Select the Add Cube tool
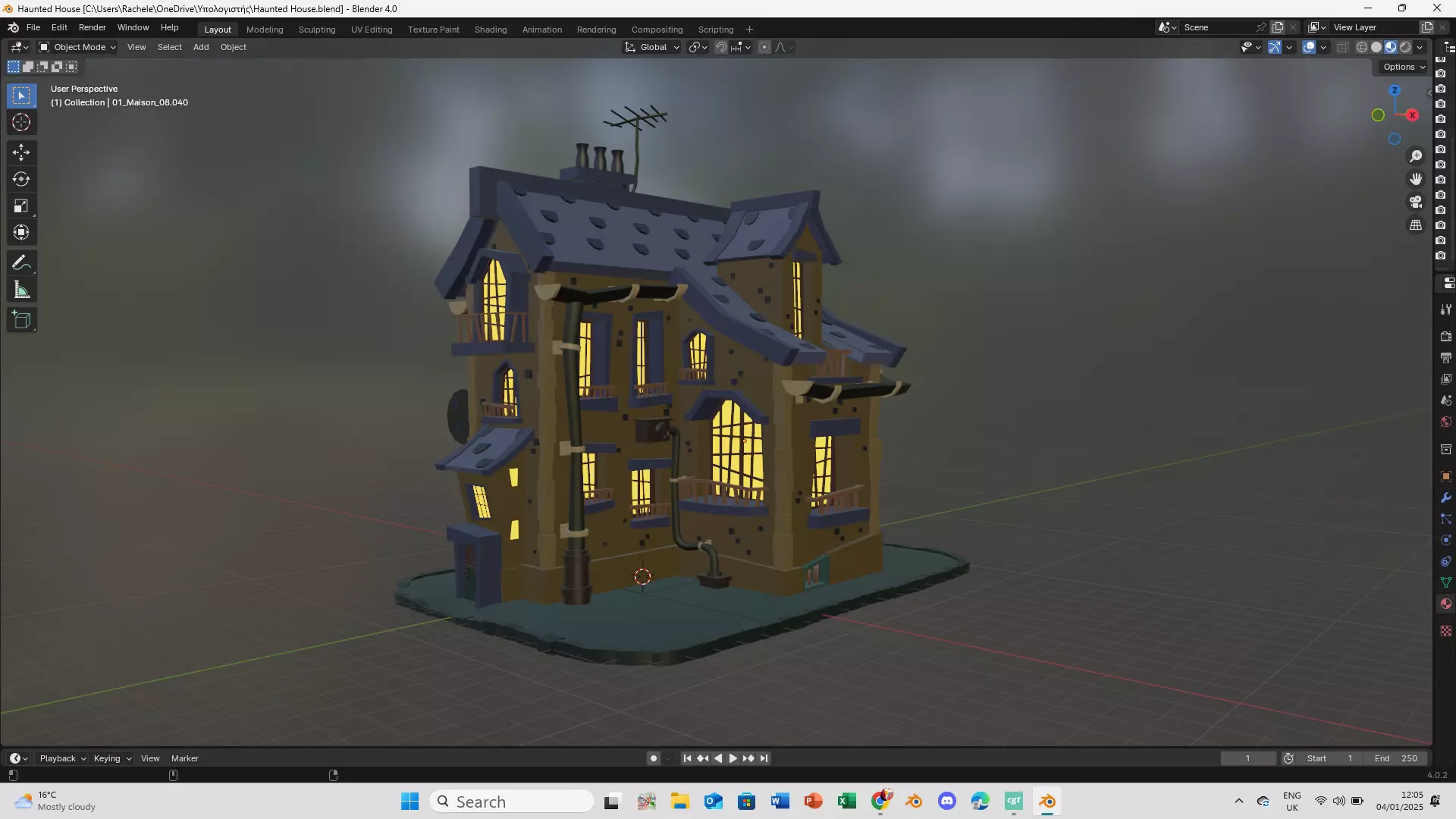Image resolution: width=1456 pixels, height=819 pixels. pyautogui.click(x=21, y=320)
